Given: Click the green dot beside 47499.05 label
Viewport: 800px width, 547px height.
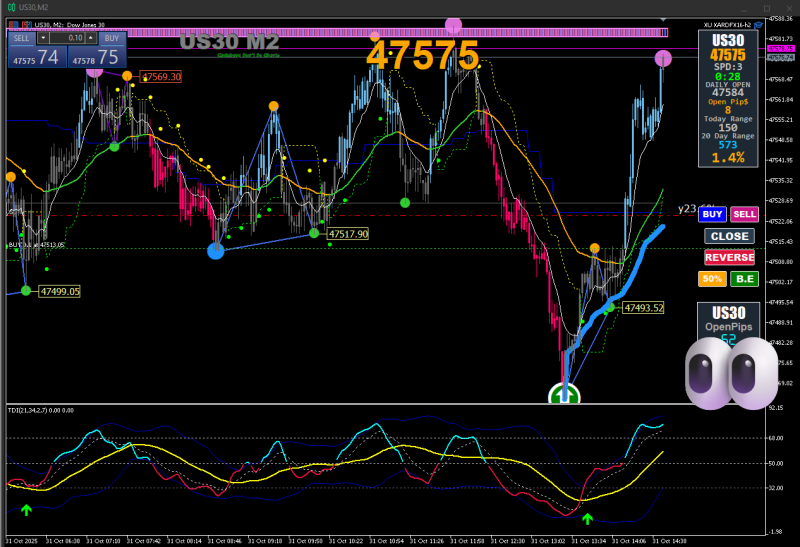Looking at the screenshot, I should 26,291.
